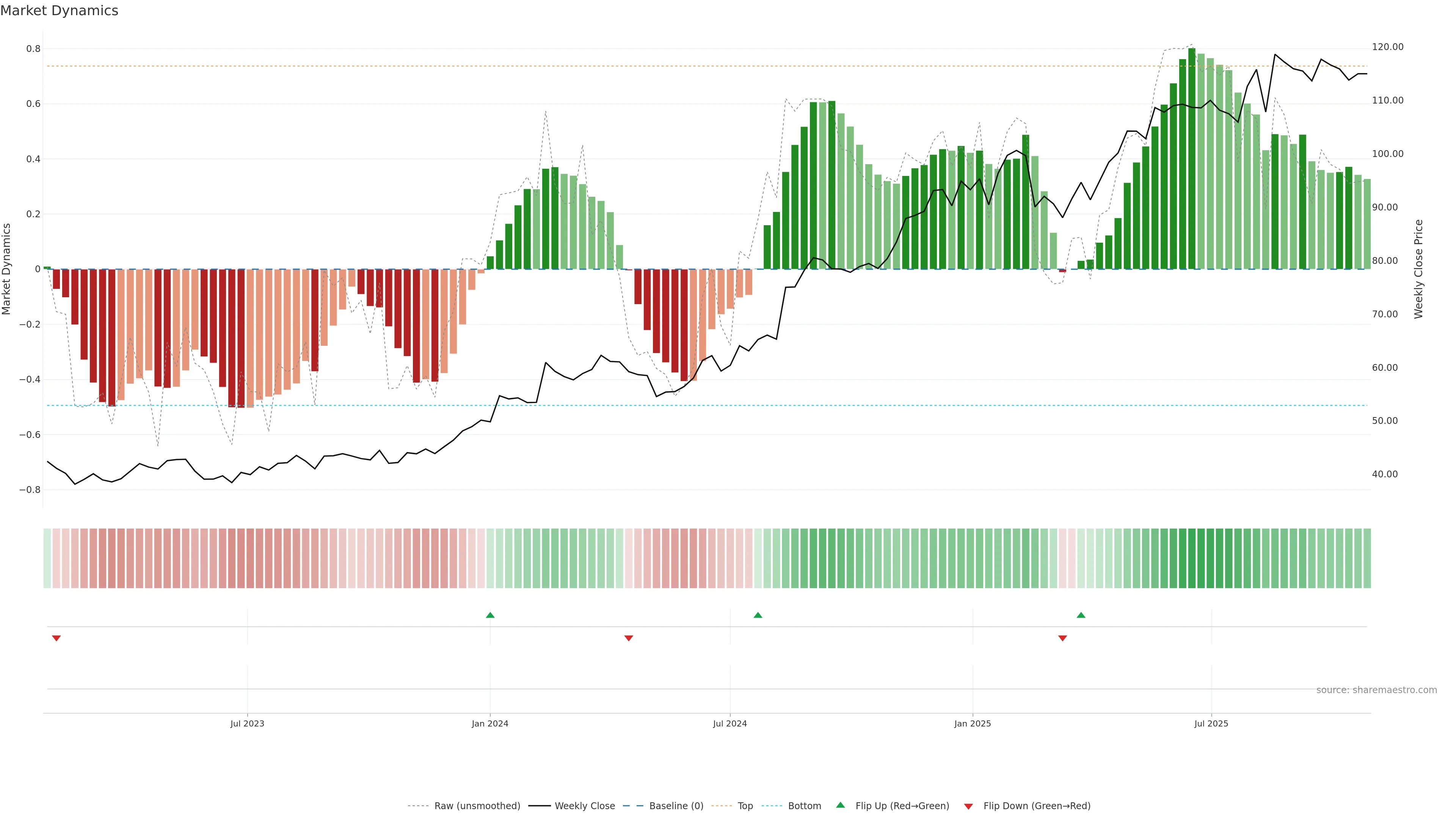Image resolution: width=1456 pixels, height=819 pixels.
Task: Click the Market Dynamics chart title
Action: pyautogui.click(x=60, y=11)
